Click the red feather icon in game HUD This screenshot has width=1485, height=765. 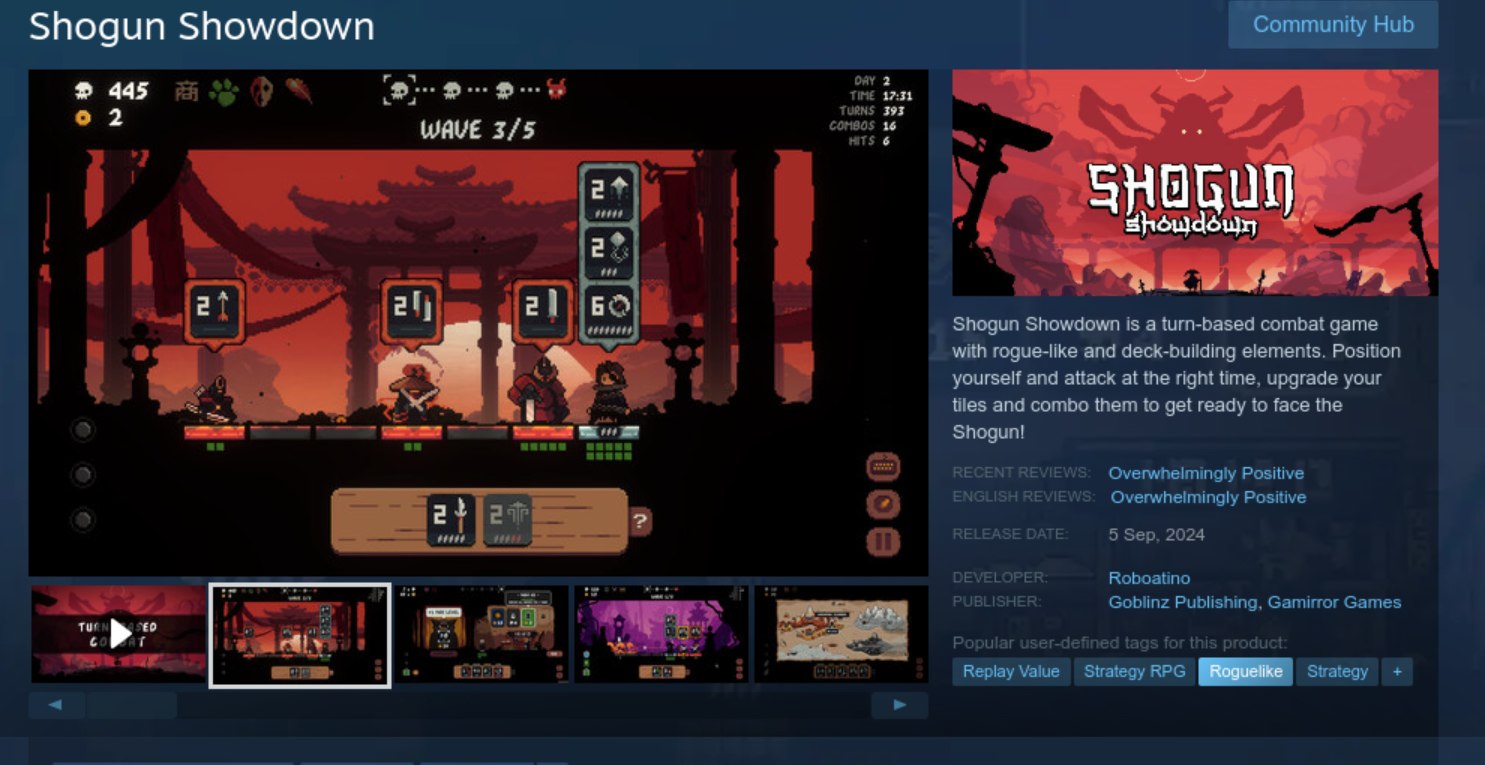click(298, 91)
